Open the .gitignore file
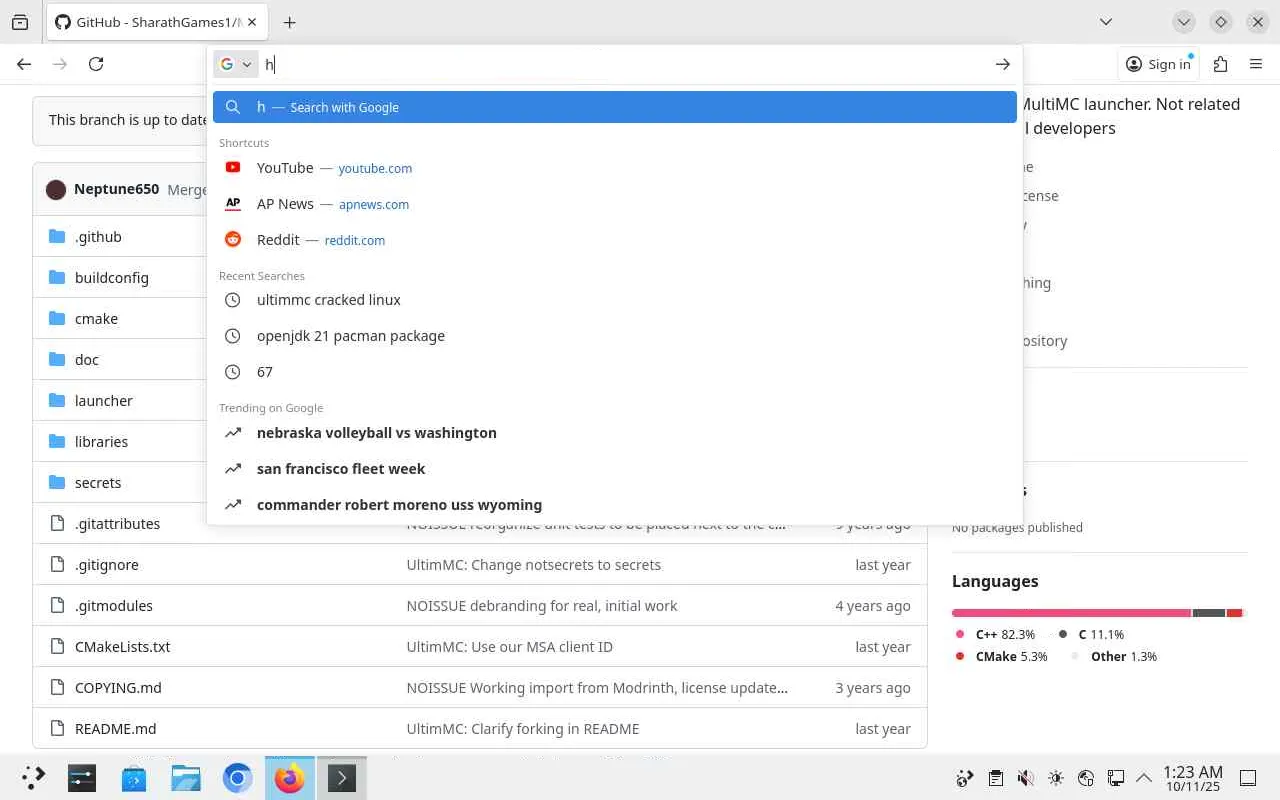Viewport: 1280px width, 800px height. coord(107,565)
